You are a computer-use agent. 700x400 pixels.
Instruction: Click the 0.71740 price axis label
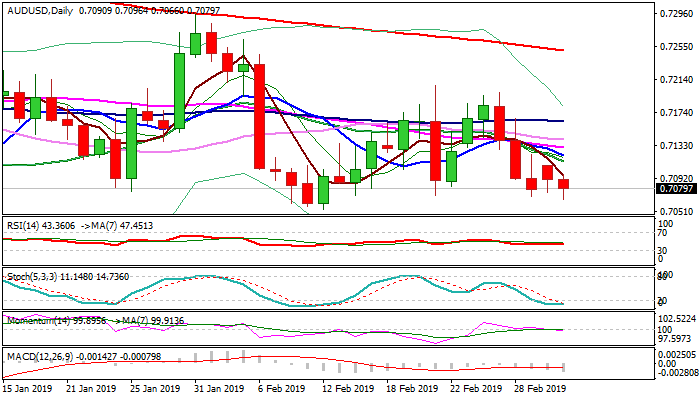pos(675,113)
